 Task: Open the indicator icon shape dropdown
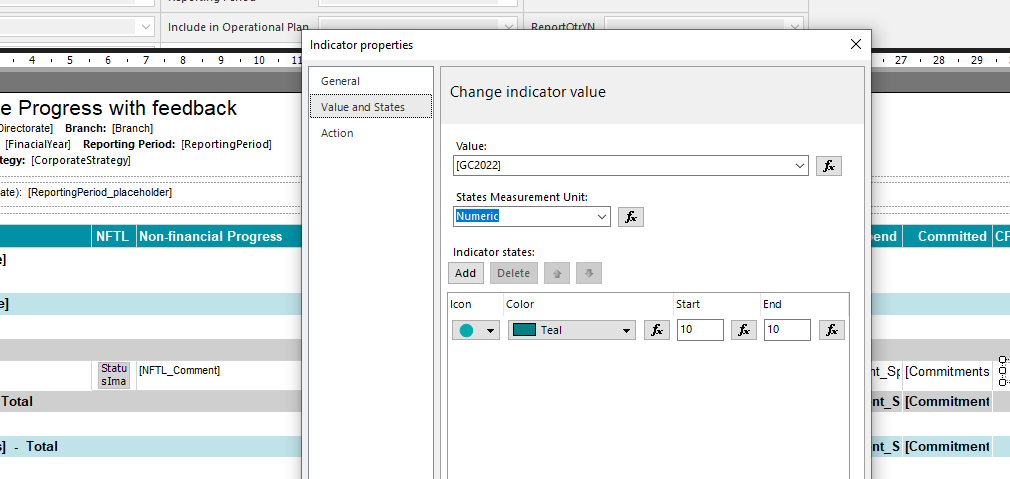click(x=490, y=331)
